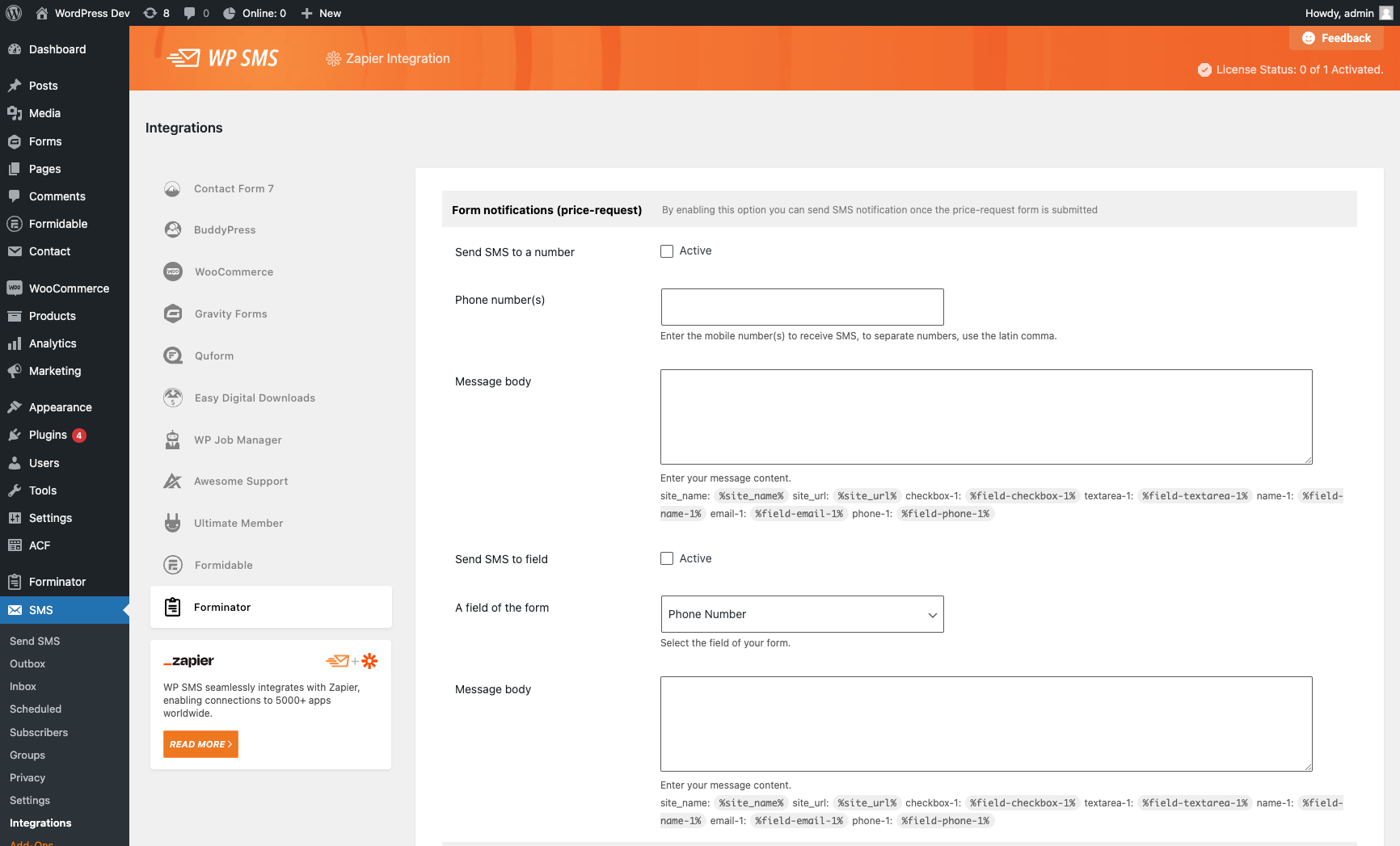Select the Gravity Forms icon
Screen dimensions: 1400x846
(x=173, y=314)
